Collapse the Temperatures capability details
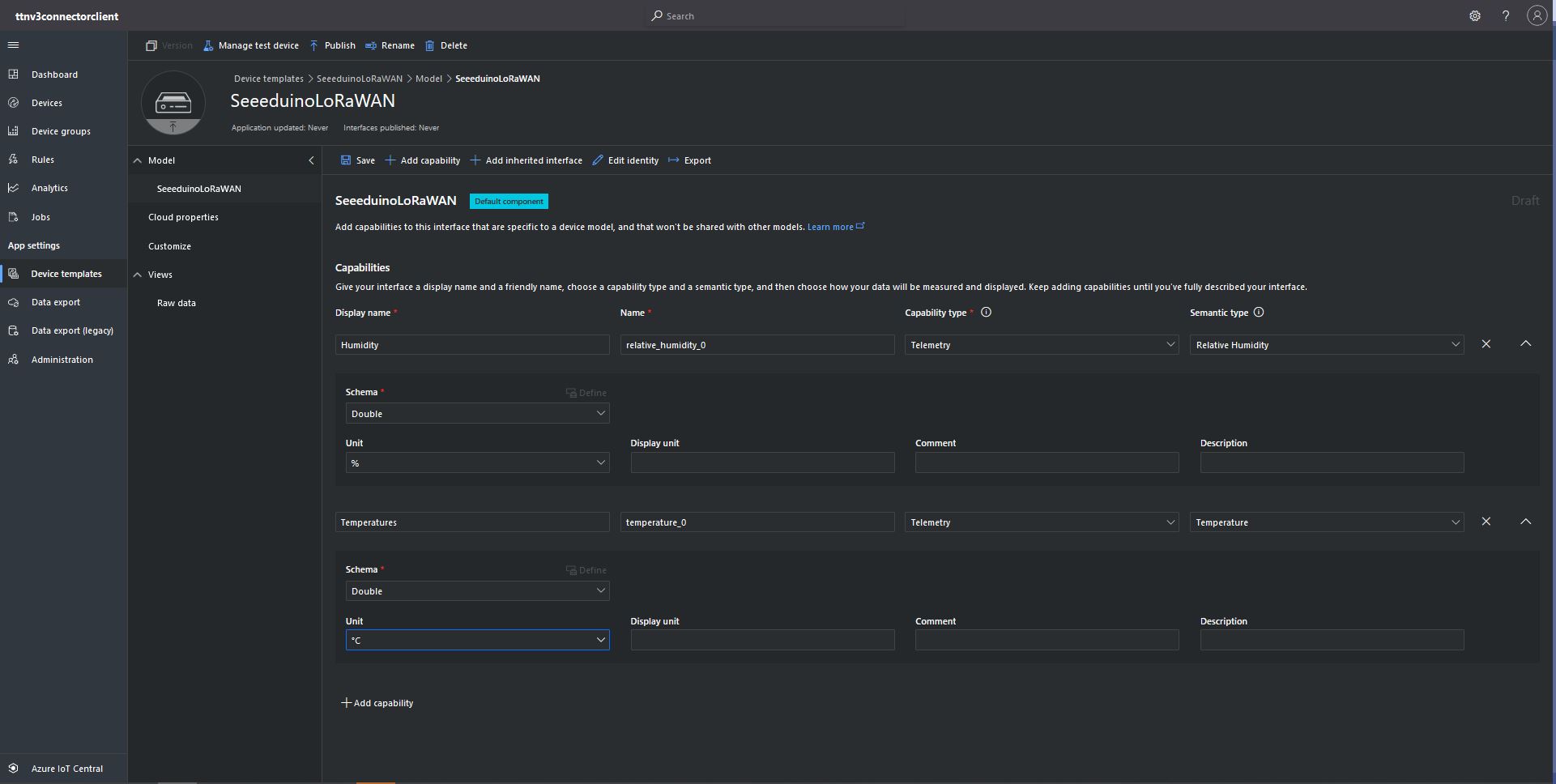The height and width of the screenshot is (784, 1556). (1525, 522)
